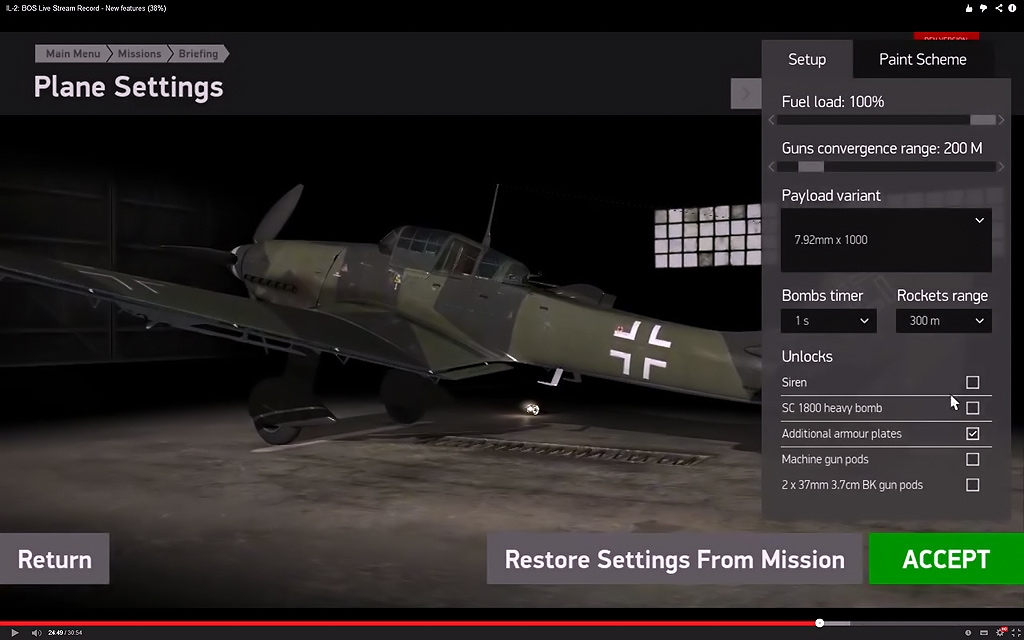Play the video
Image resolution: width=1024 pixels, height=640 pixels.
coord(15,633)
